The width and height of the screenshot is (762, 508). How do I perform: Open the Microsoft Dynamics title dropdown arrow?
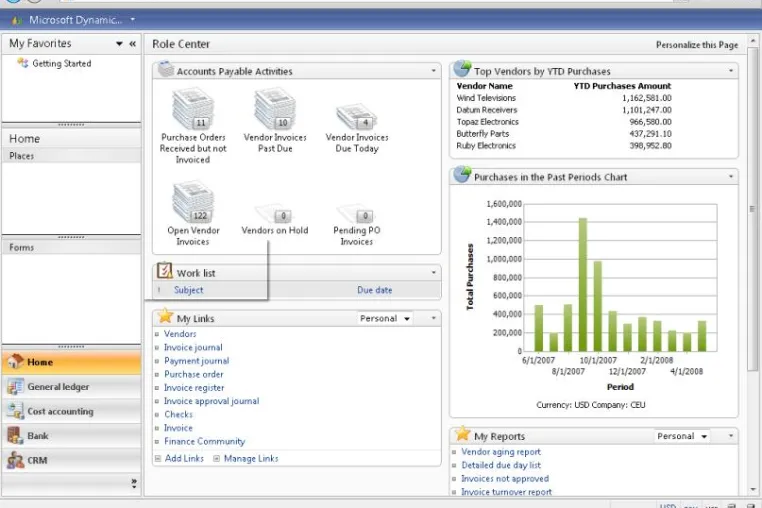point(132,20)
